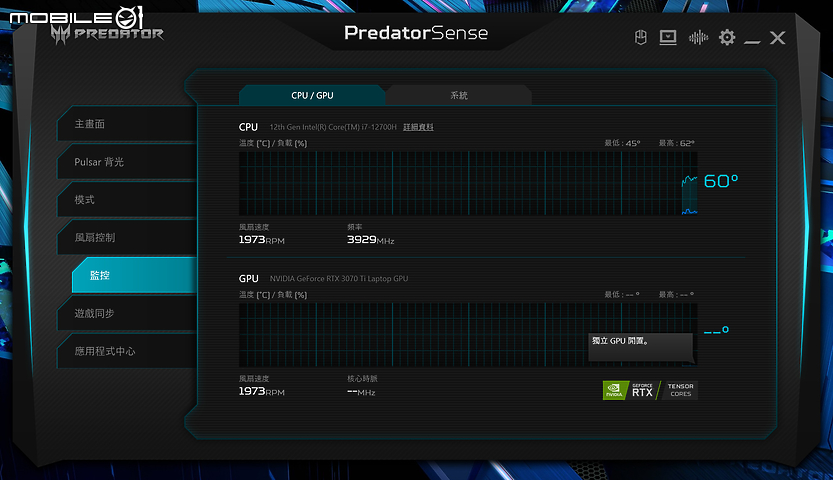This screenshot has height=480, width=833.
Task: Click the Predator logo
Action: coord(107,35)
